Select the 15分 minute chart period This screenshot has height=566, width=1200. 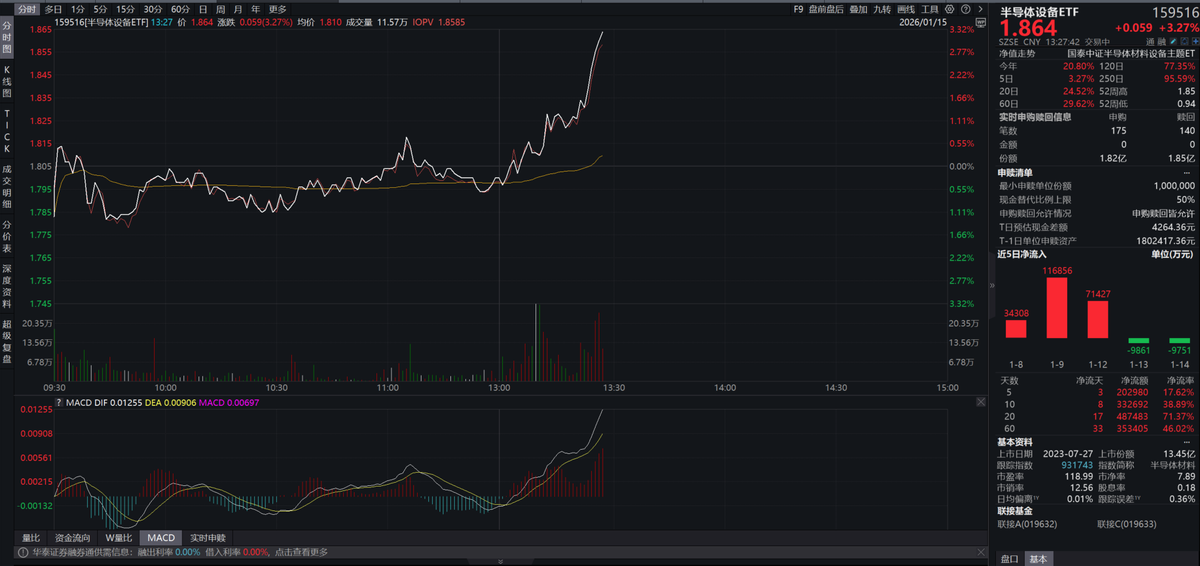coord(125,9)
